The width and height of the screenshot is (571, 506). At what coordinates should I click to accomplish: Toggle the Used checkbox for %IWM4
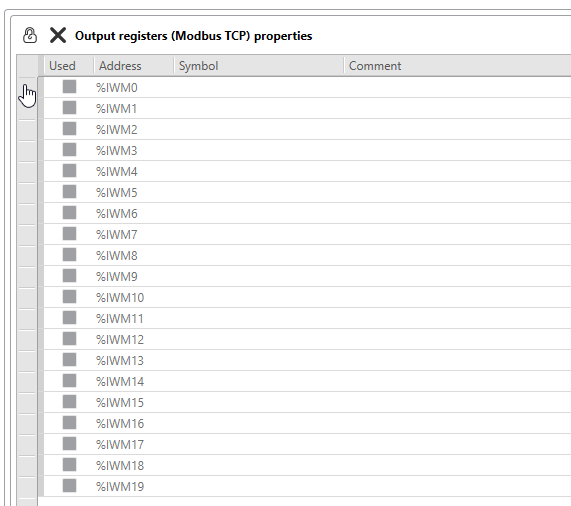pos(69,171)
